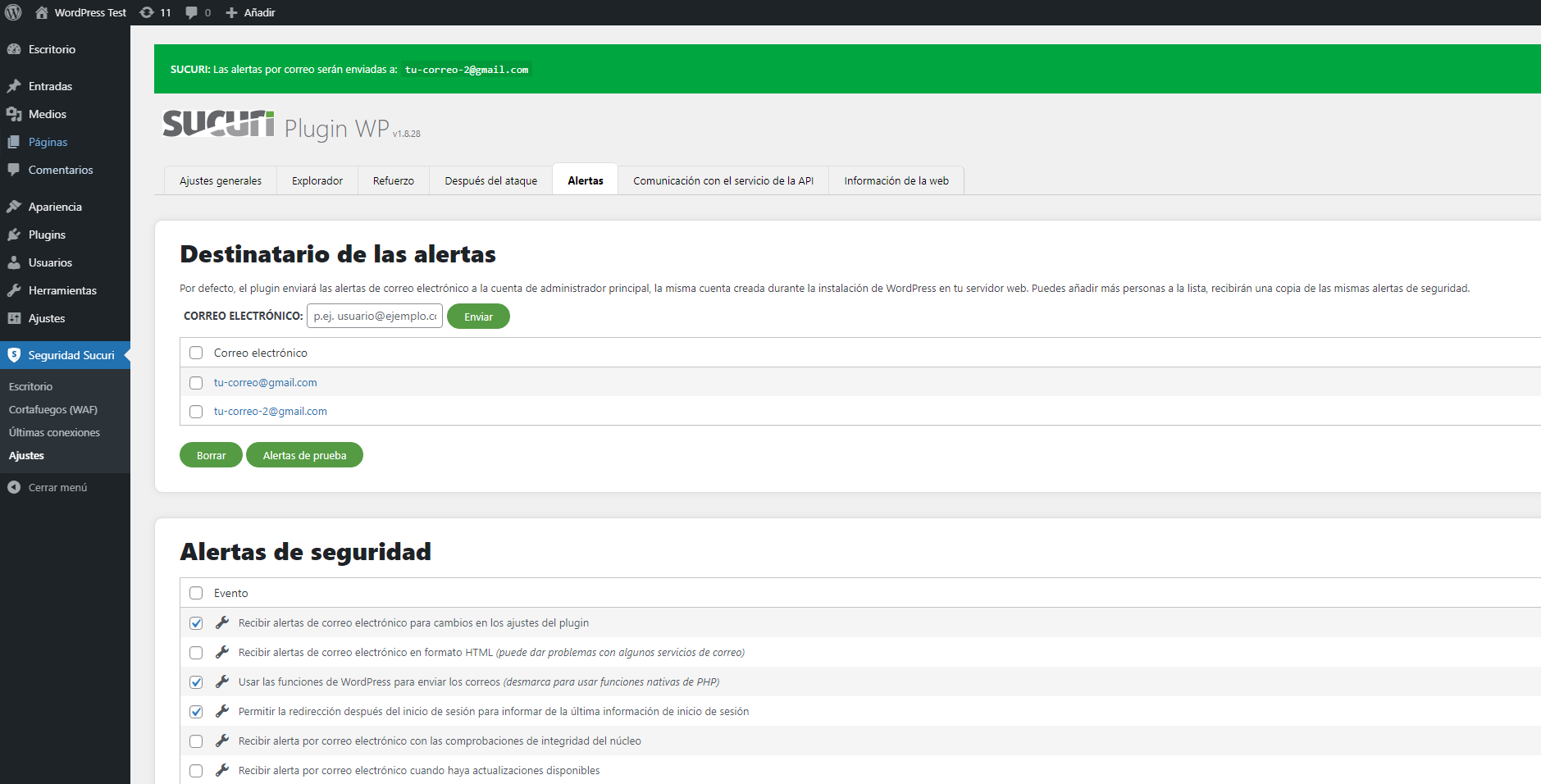Click the Usuarios person icon

14,262
